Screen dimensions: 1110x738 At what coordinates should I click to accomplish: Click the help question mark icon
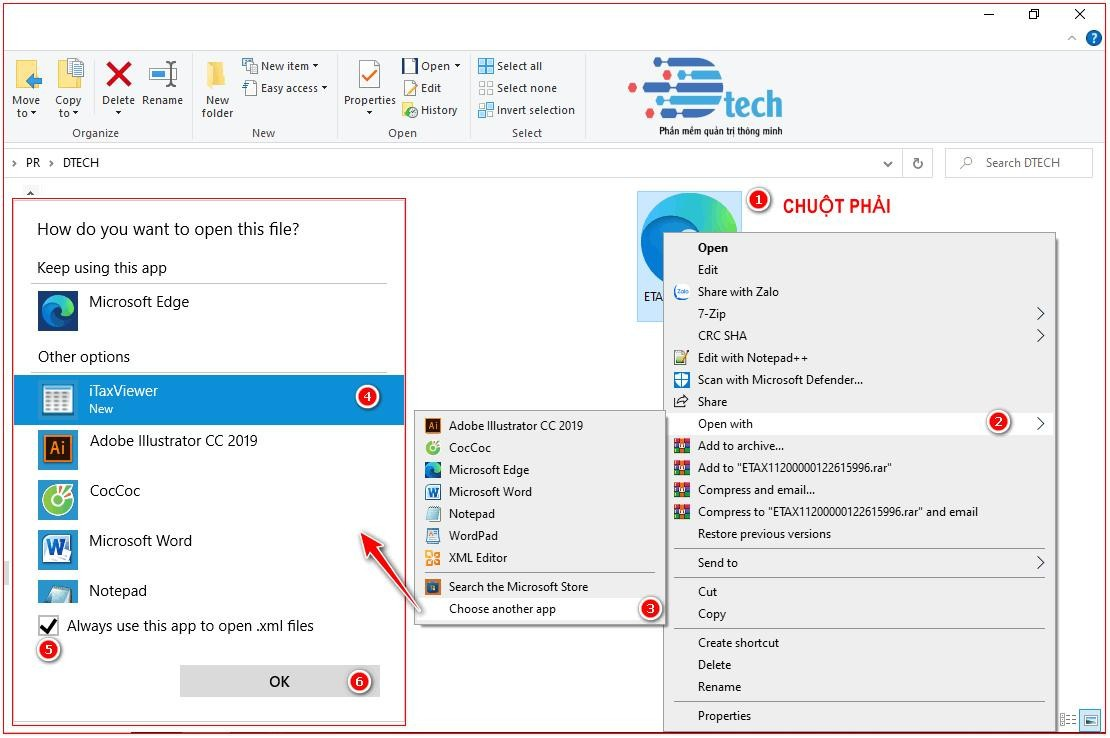1093,38
